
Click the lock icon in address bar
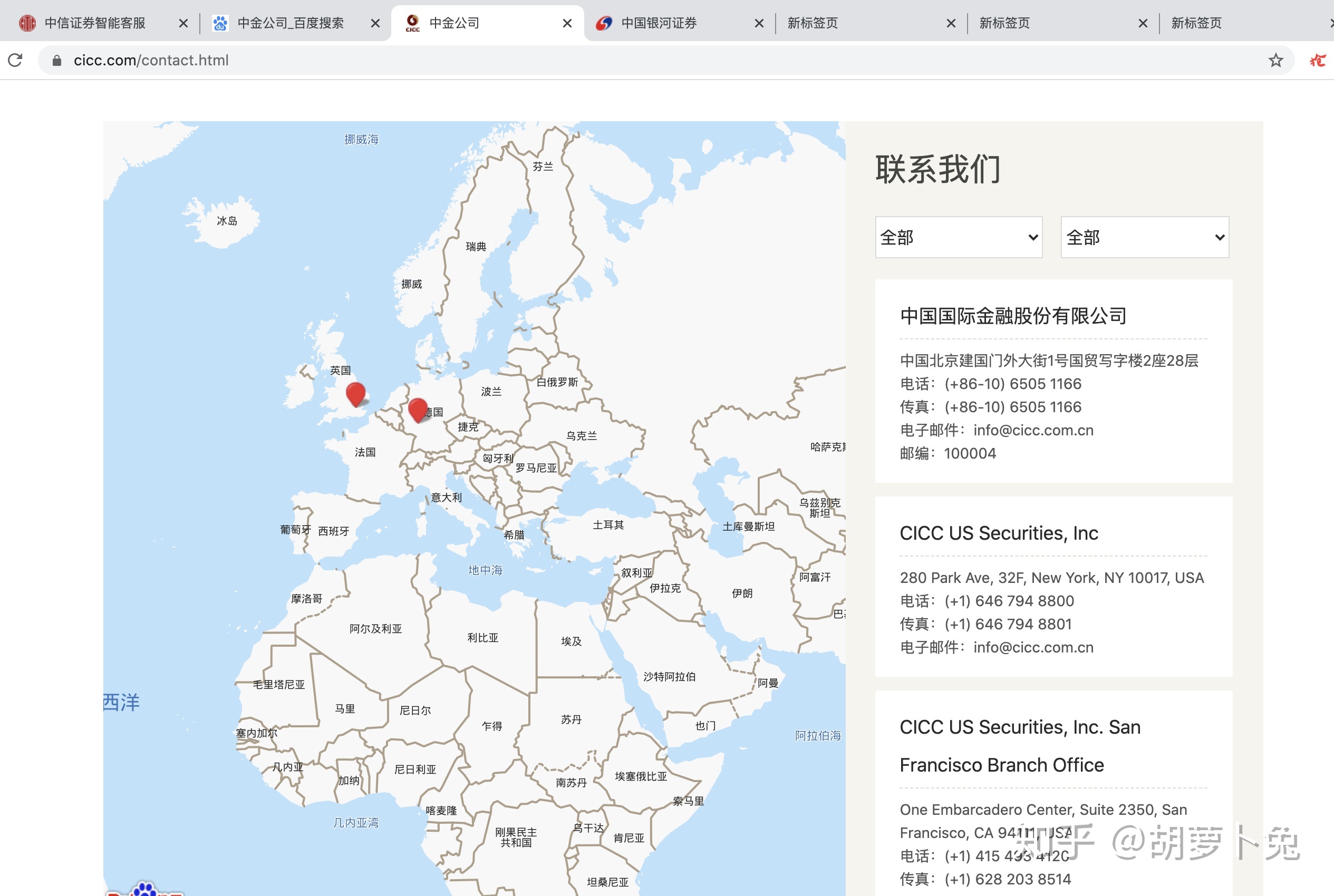click(56, 60)
